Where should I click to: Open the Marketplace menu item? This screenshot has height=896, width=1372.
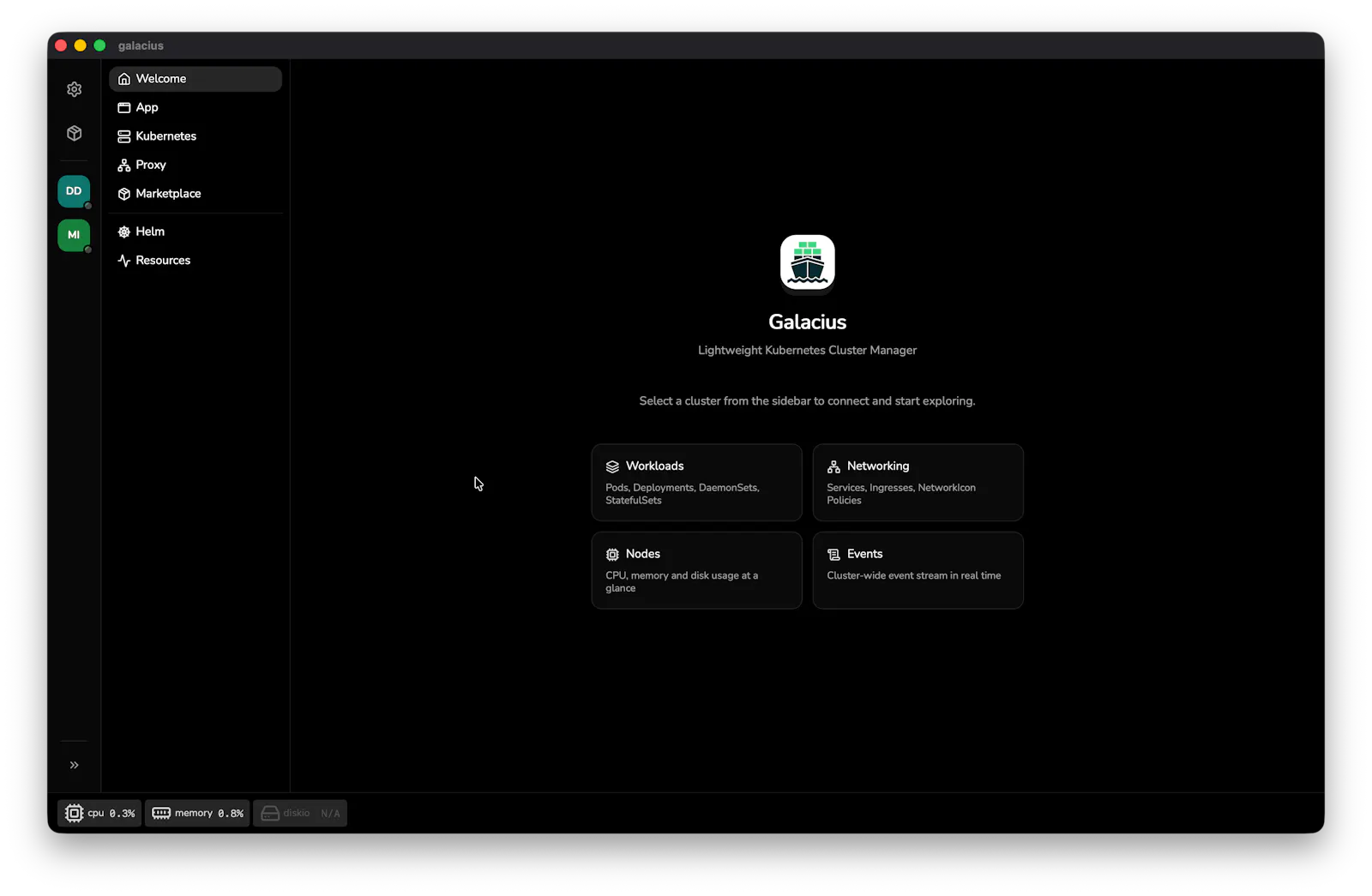(x=196, y=194)
